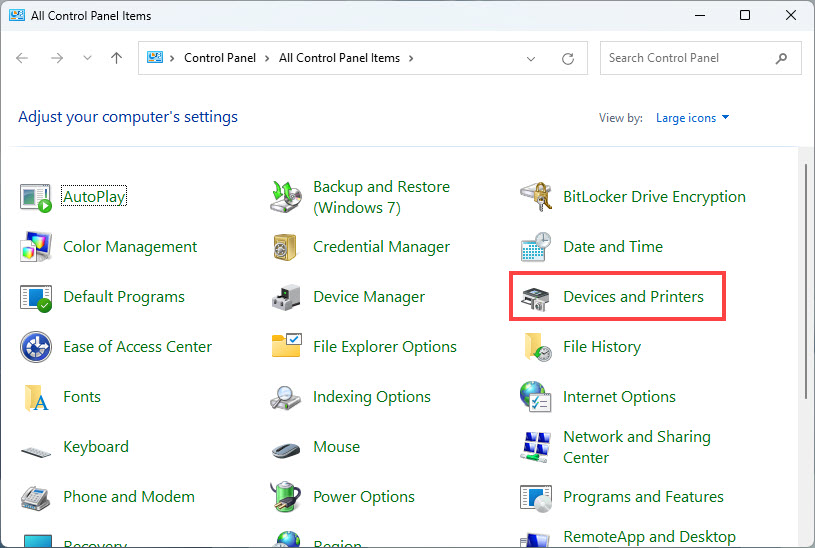
Task: Open the Device Manager icon
Action: [x=286, y=297]
